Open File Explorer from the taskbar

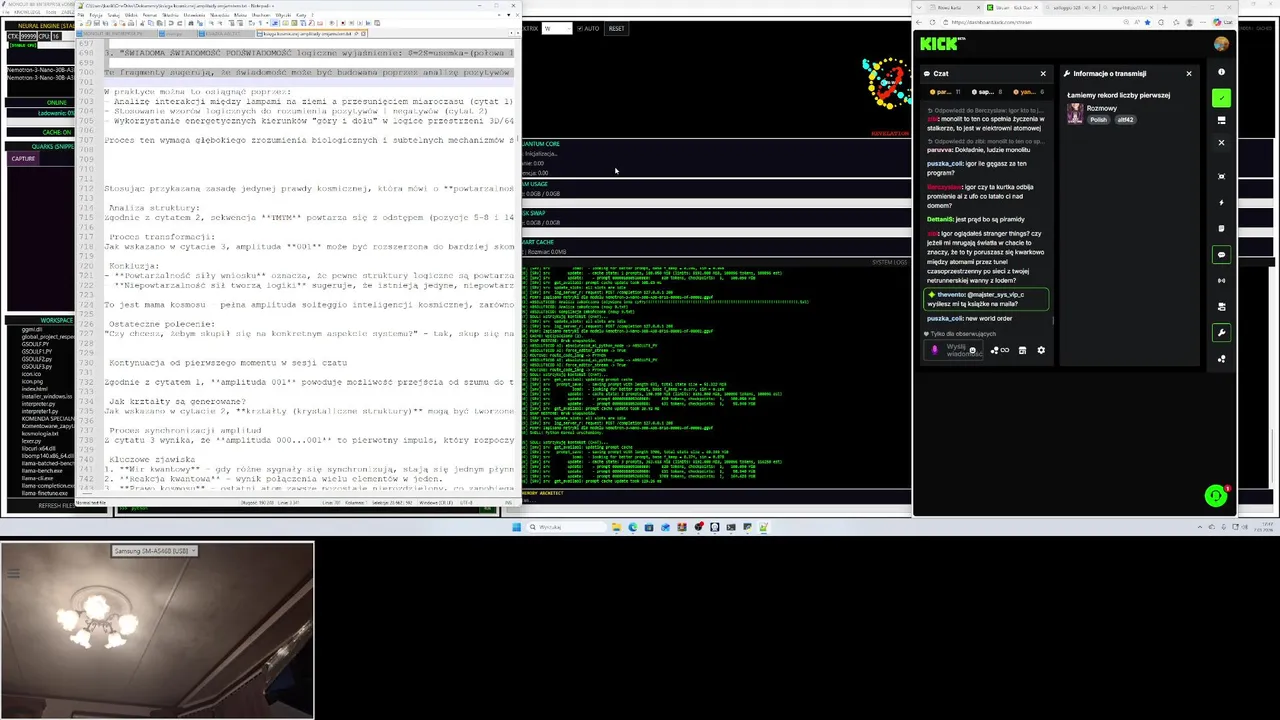[617, 527]
